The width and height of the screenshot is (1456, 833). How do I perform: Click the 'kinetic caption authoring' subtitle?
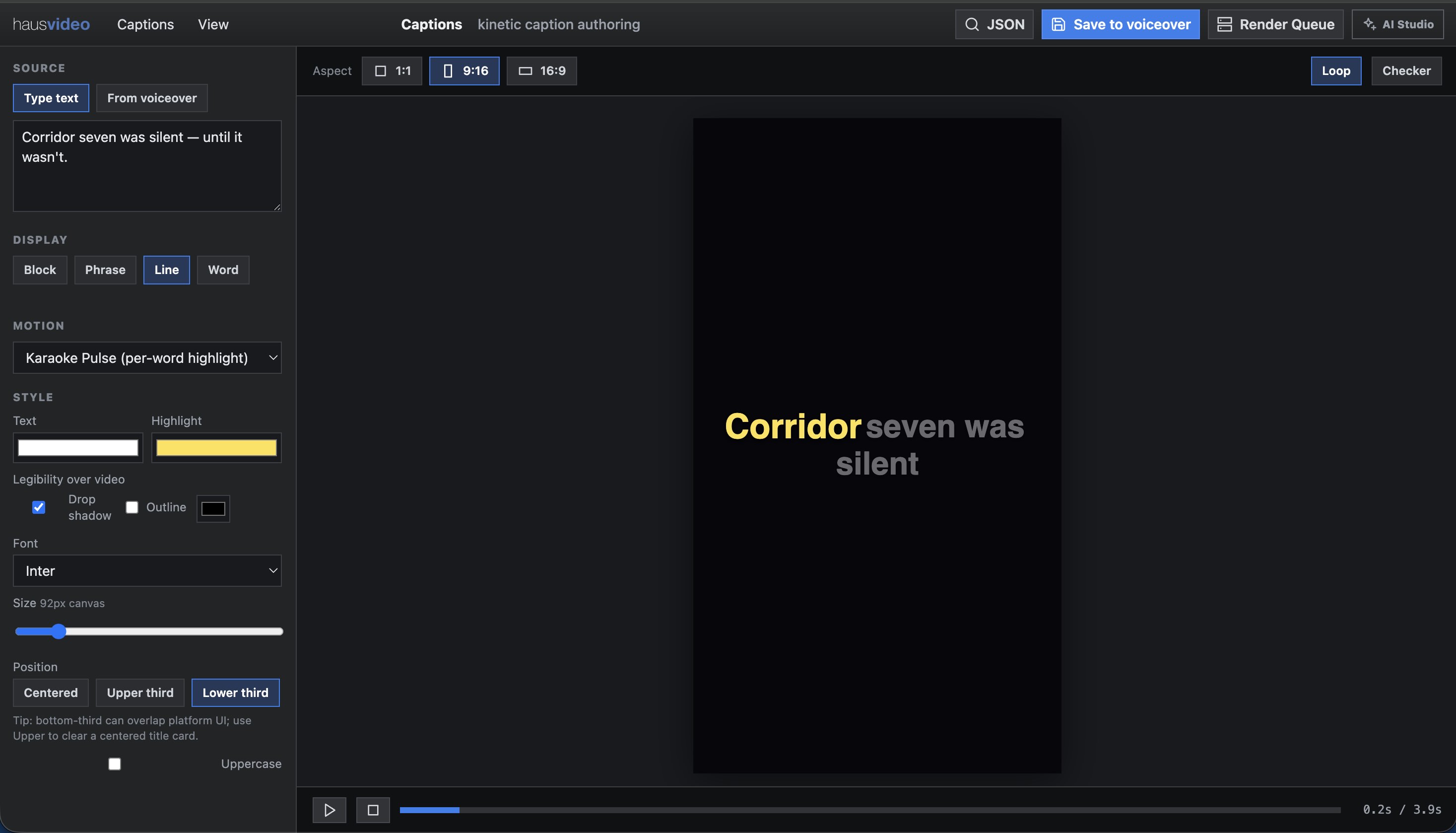point(558,24)
